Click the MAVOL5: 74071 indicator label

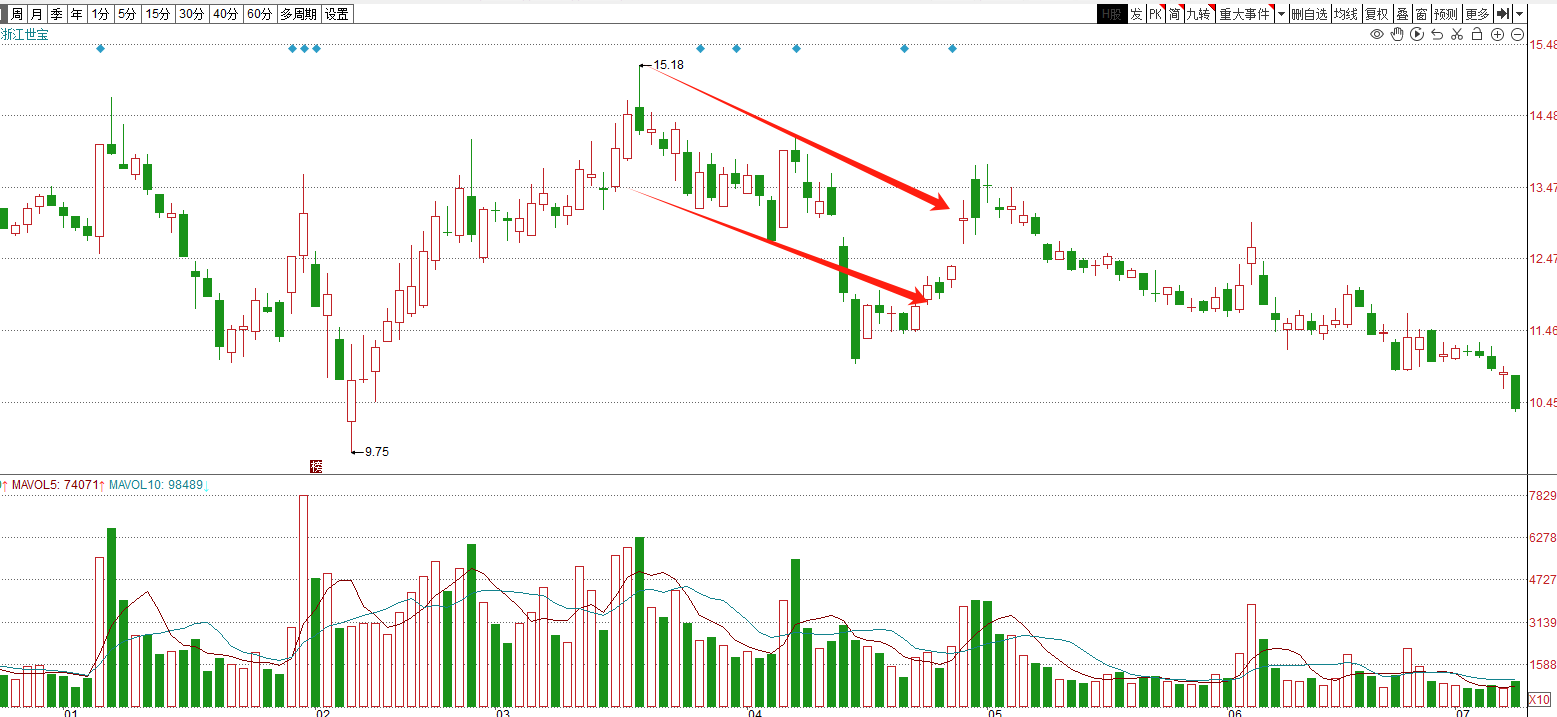coord(53,485)
